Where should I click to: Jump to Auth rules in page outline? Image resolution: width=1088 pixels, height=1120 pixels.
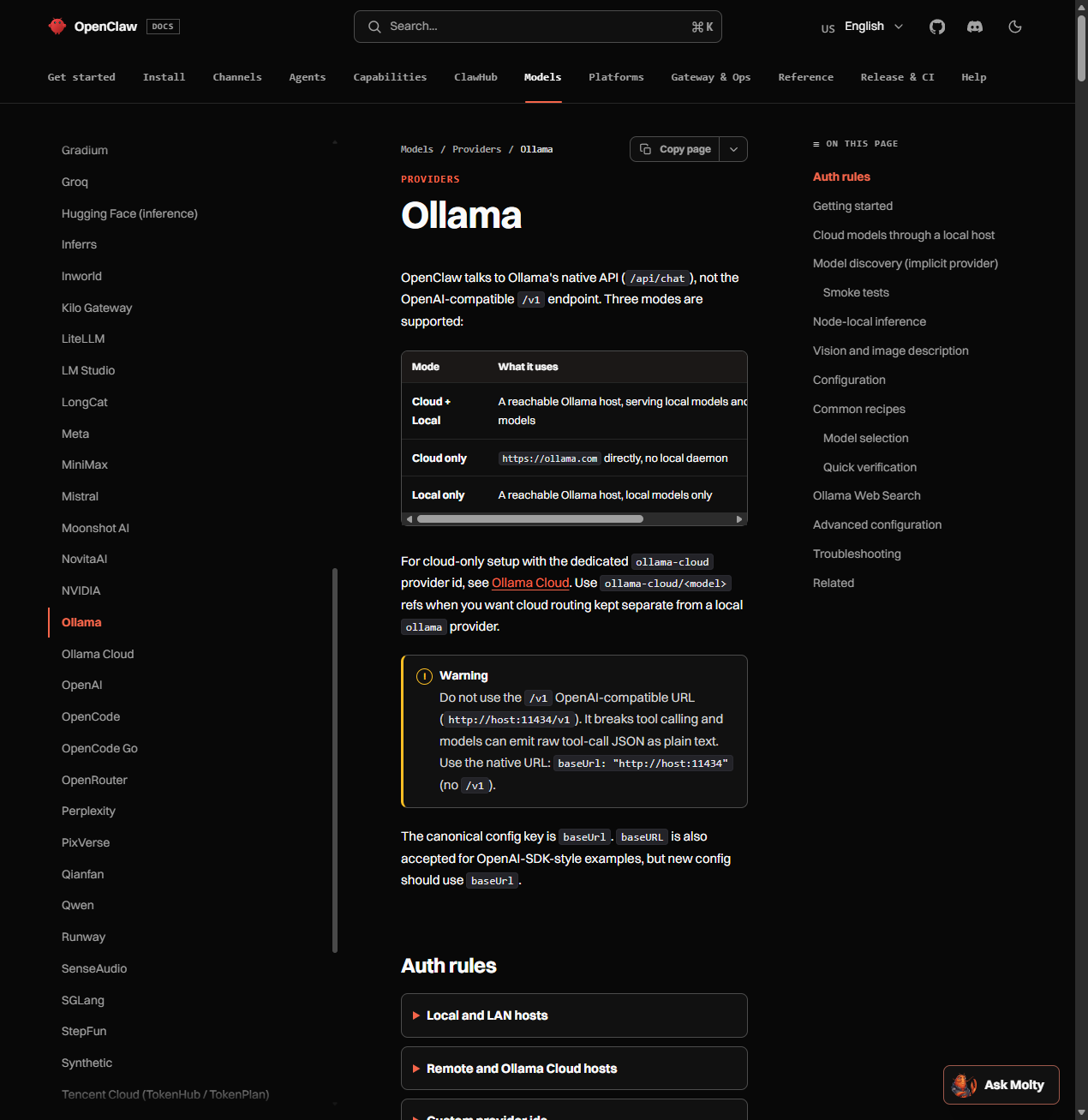pyautogui.click(x=841, y=177)
